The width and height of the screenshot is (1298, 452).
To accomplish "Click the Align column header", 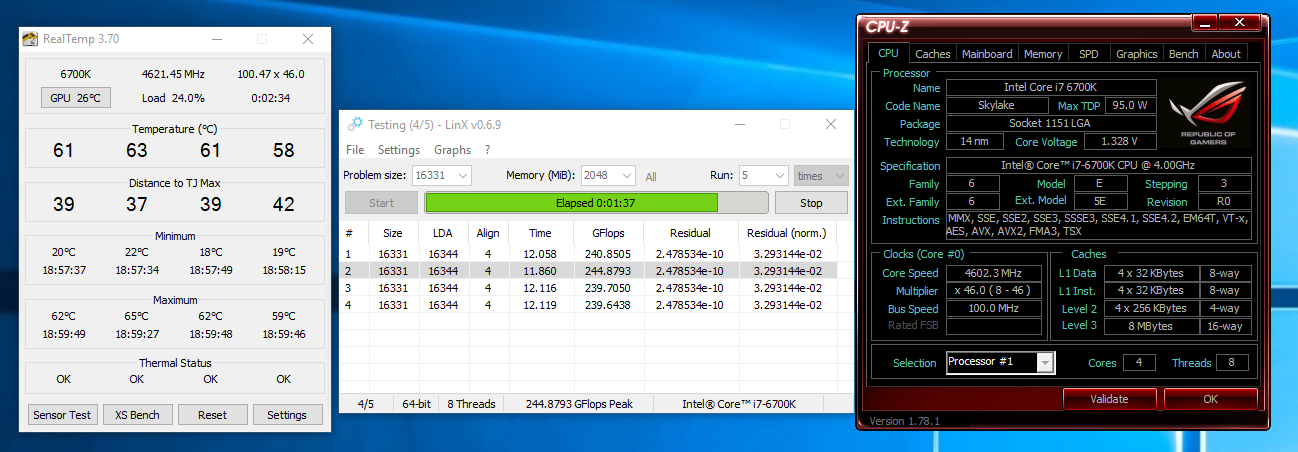I will coord(488,233).
